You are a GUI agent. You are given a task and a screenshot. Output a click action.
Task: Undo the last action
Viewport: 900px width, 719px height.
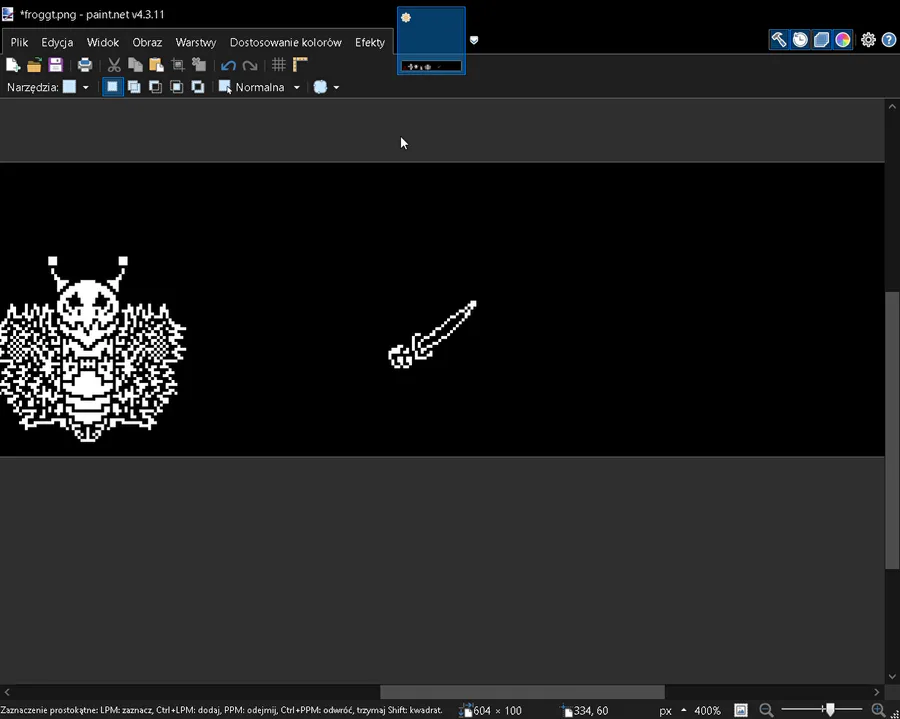[228, 65]
